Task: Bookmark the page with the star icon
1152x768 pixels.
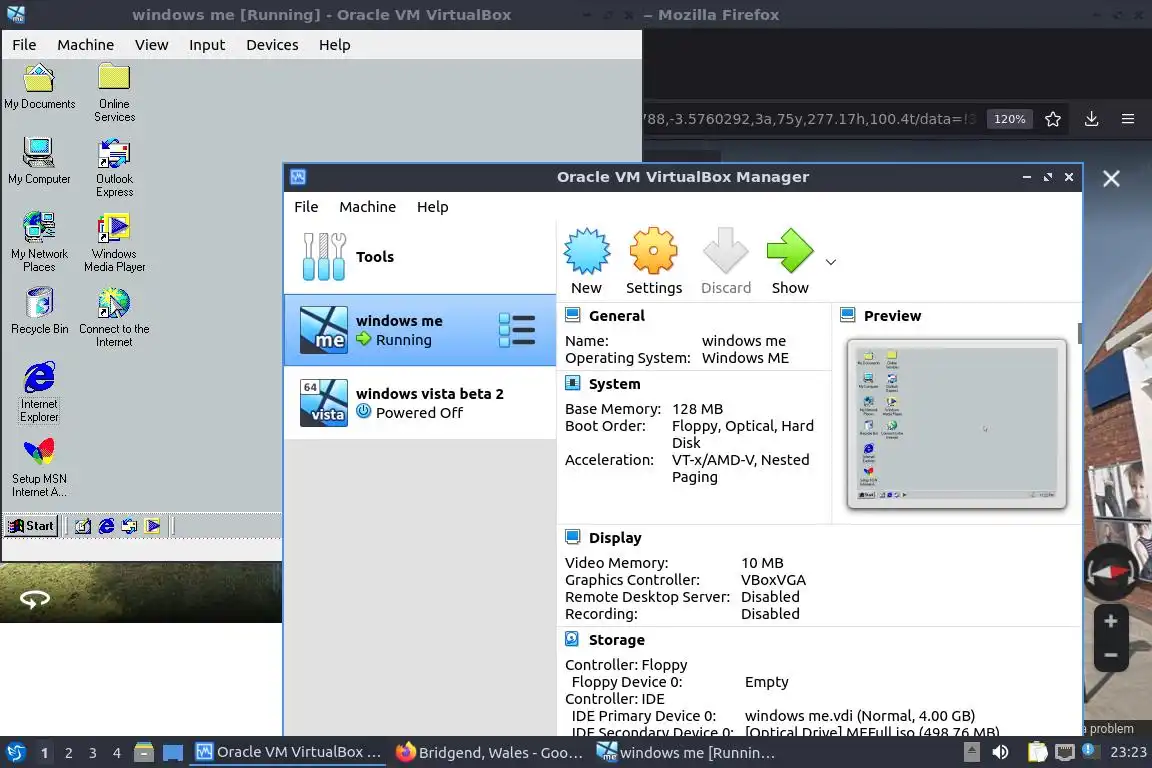Action: 1053,119
